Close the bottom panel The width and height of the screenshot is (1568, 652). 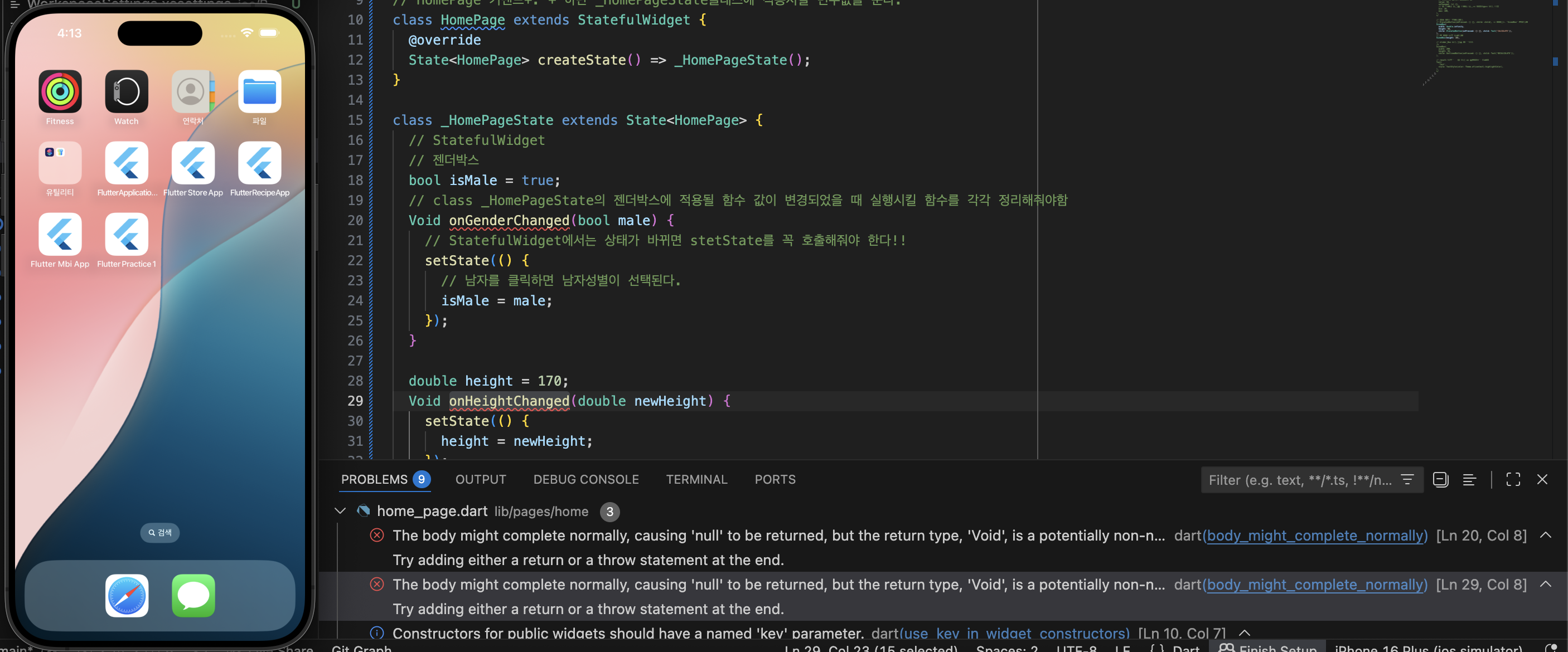point(1542,479)
